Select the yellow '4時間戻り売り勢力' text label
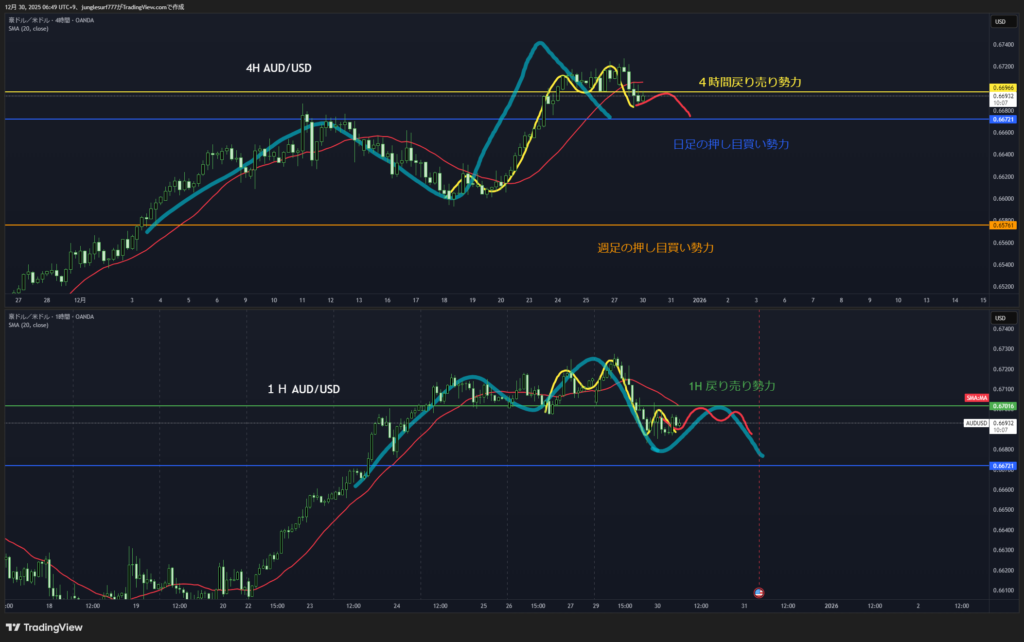 coord(750,81)
